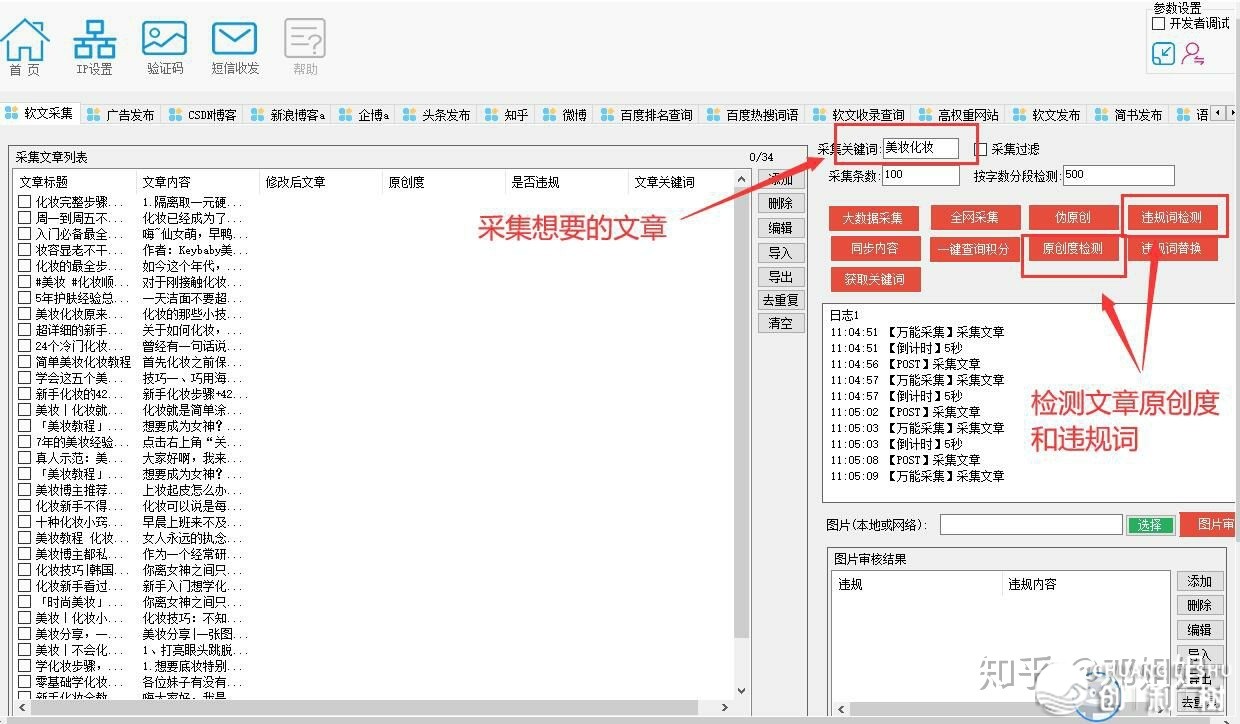Open the CSDN博客 tab

coord(203,115)
